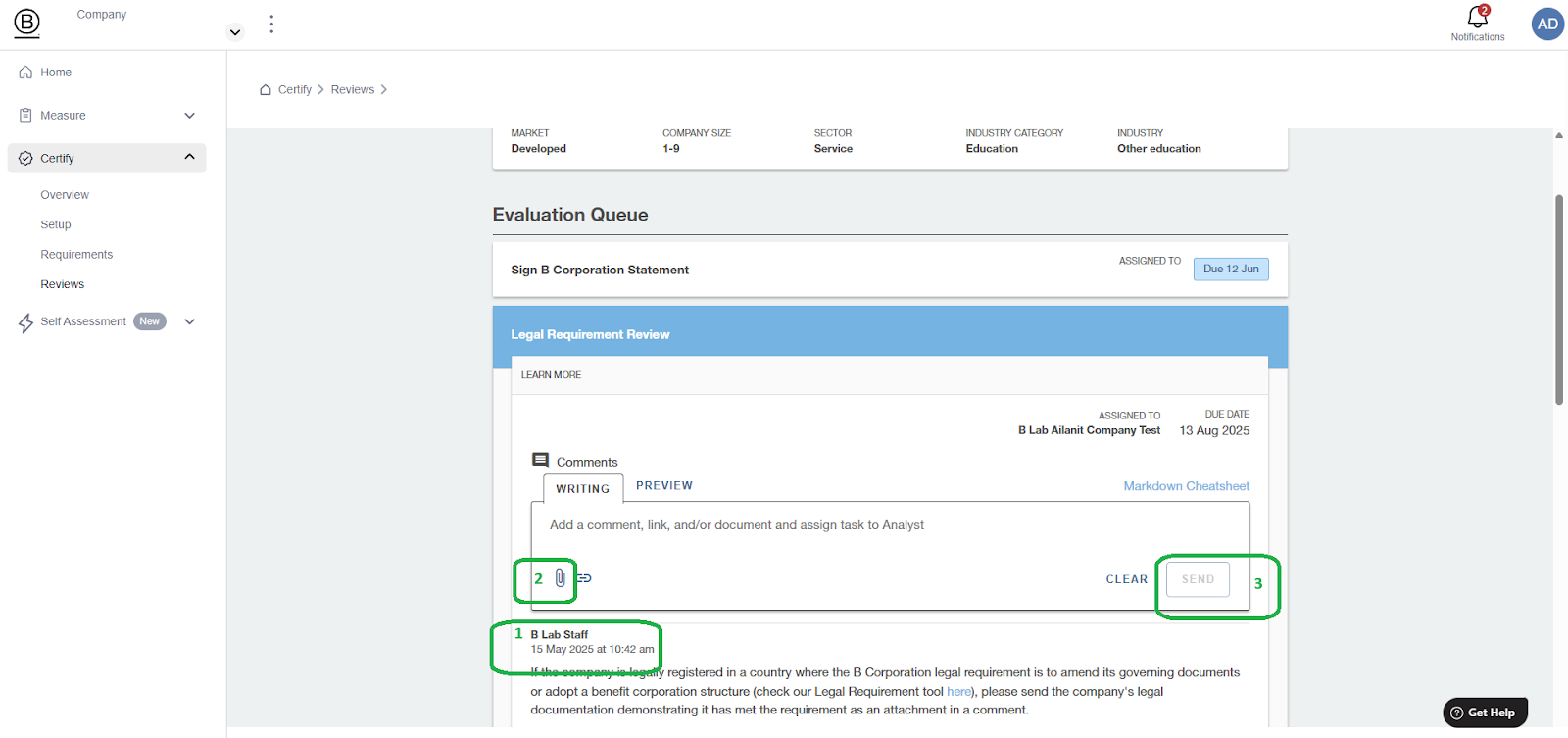Open the Company selector dropdown arrow
The width and height of the screenshot is (1568, 738).
click(x=235, y=32)
